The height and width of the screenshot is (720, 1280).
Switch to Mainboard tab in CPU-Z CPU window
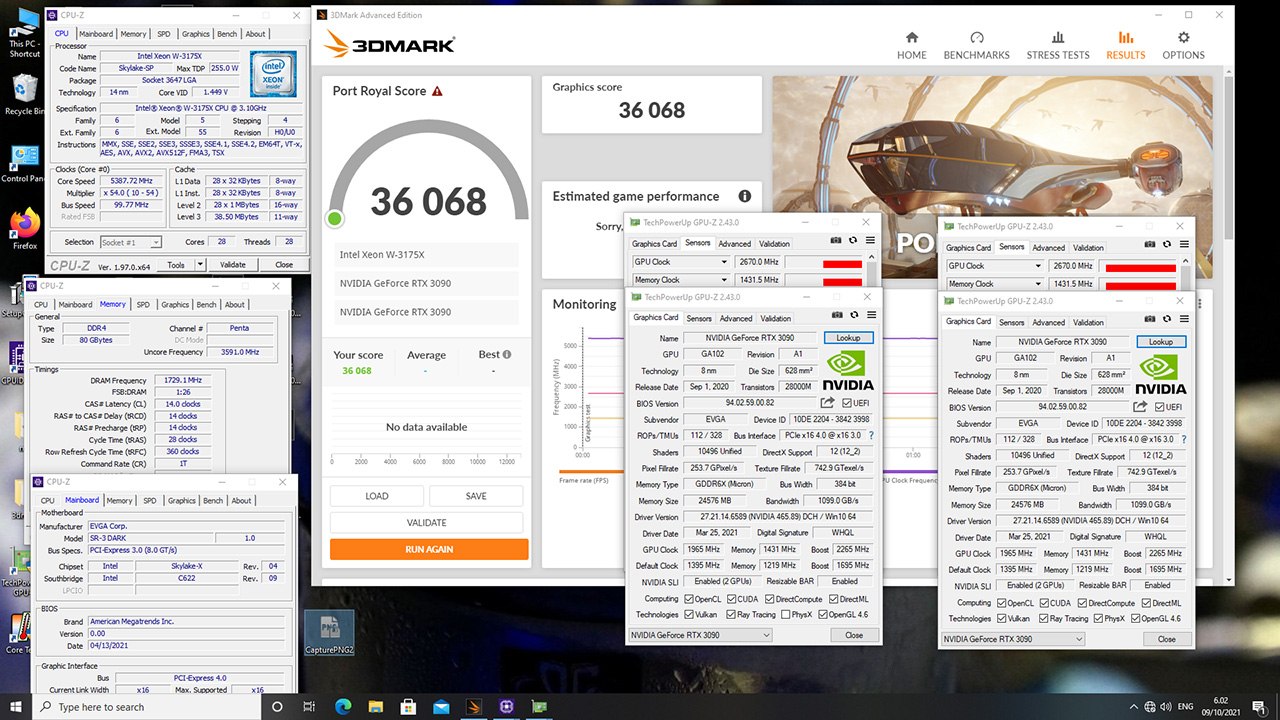(96, 34)
